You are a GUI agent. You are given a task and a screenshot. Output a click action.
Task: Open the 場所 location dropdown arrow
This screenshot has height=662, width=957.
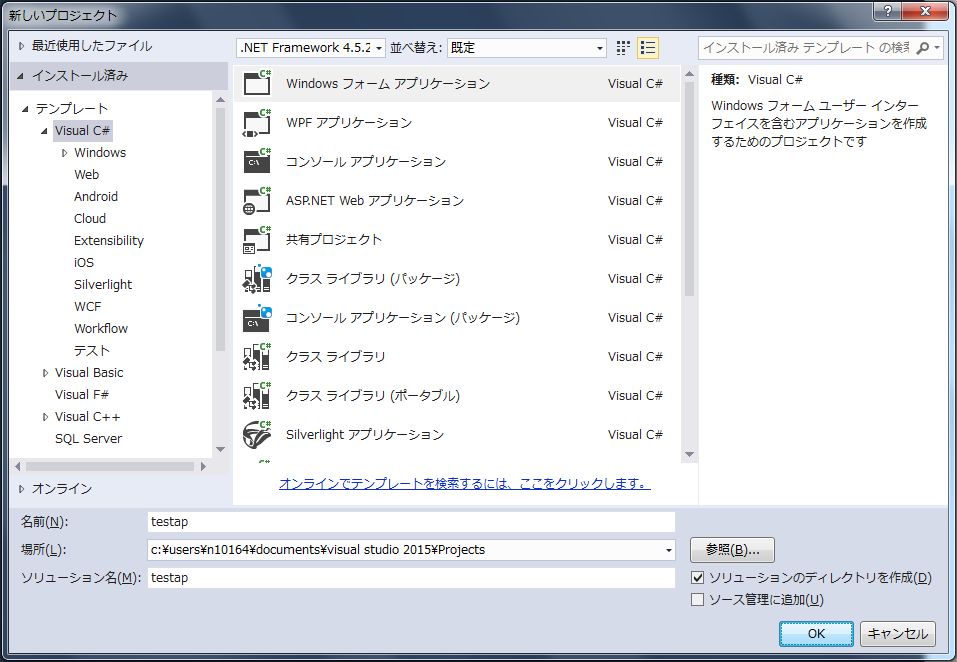point(668,550)
